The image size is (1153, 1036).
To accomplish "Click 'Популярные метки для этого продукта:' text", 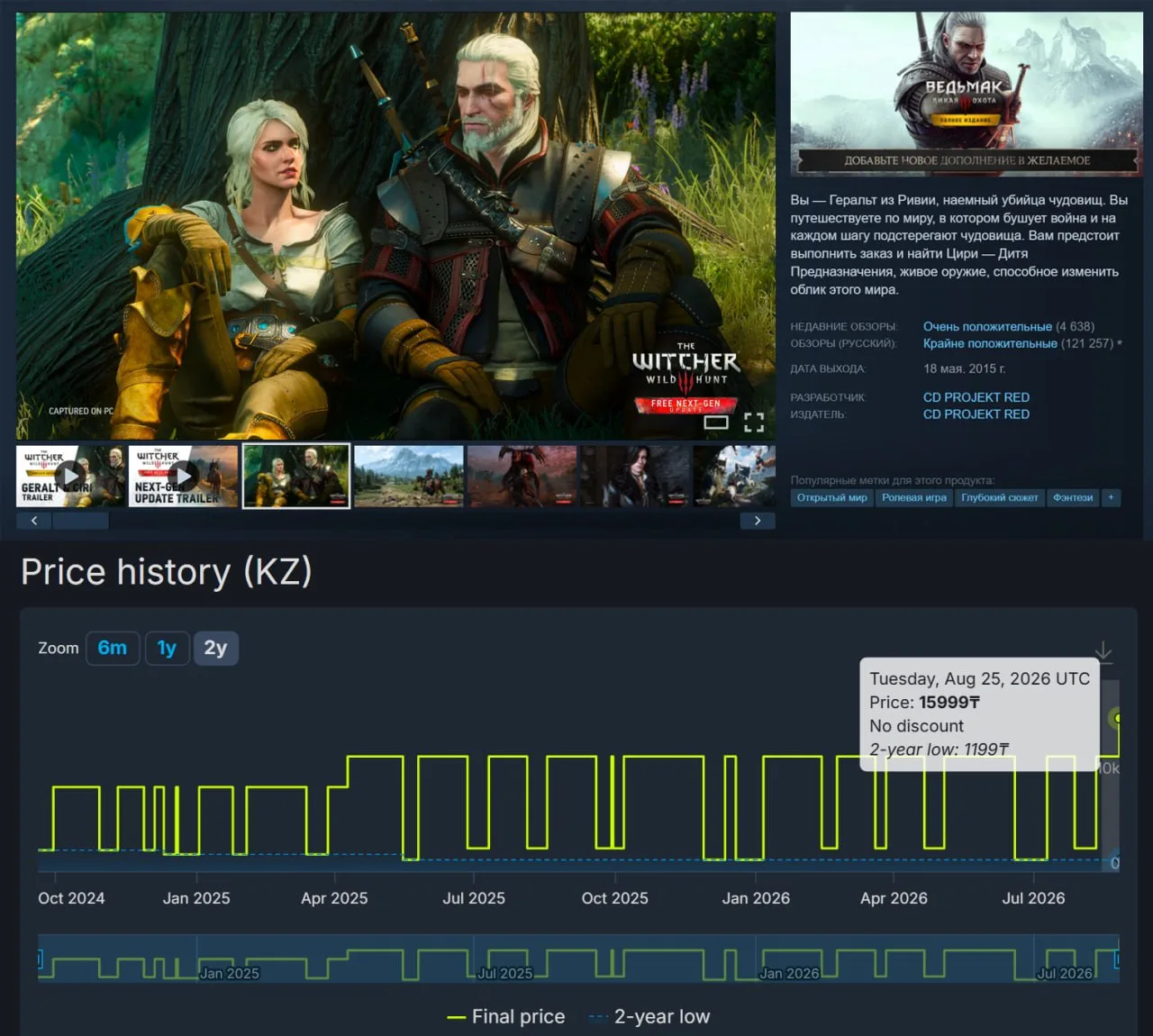I will pyautogui.click(x=893, y=480).
